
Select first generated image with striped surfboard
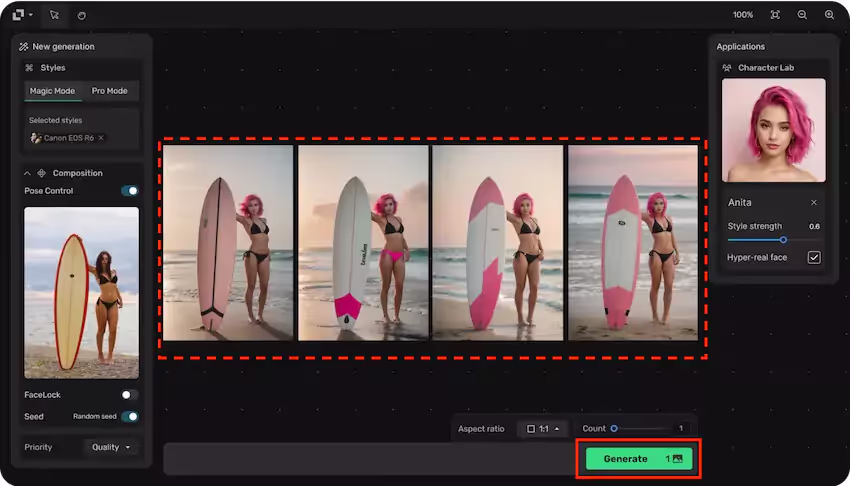228,243
